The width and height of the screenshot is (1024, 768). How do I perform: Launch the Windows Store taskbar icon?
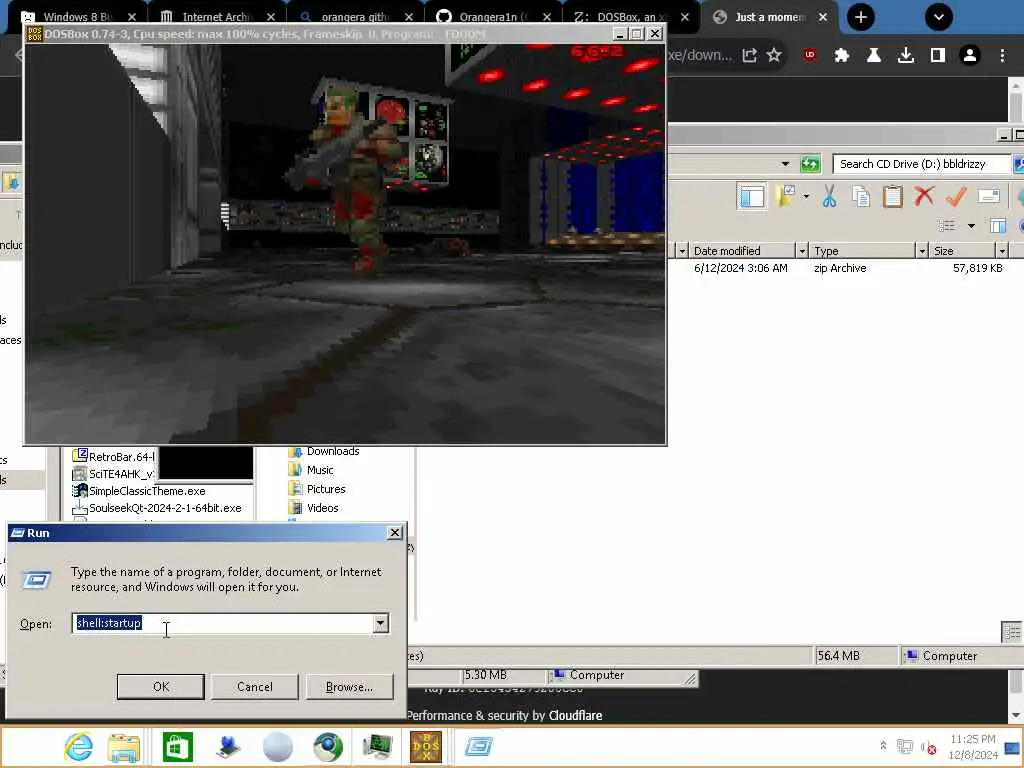(177, 746)
